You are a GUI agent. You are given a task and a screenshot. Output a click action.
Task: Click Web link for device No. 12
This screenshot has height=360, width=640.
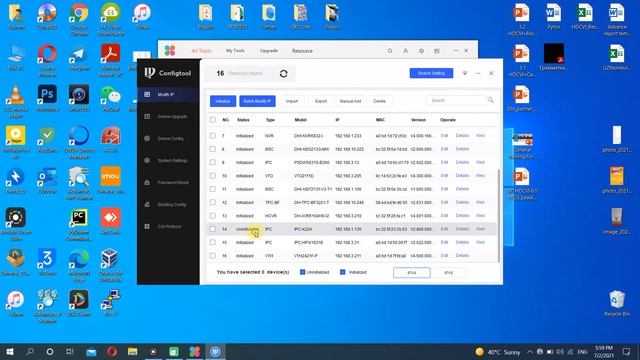click(x=480, y=202)
